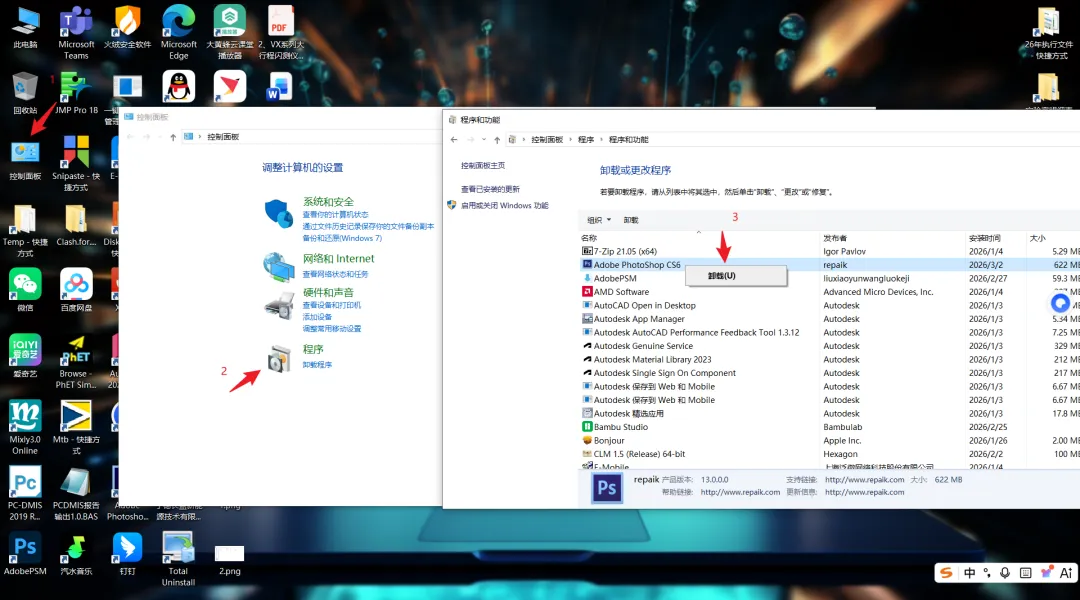The height and width of the screenshot is (600, 1080).
Task: Open the Total Uninstall desktop icon
Action: point(178,559)
